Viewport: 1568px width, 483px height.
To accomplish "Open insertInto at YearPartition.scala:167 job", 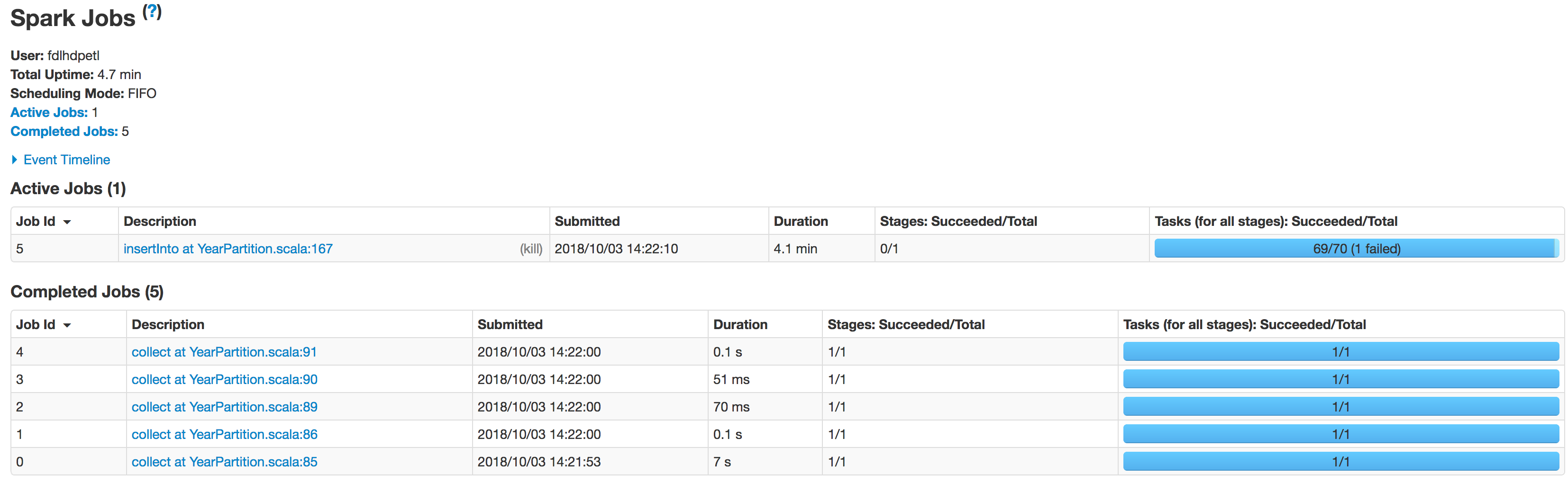I will point(228,249).
